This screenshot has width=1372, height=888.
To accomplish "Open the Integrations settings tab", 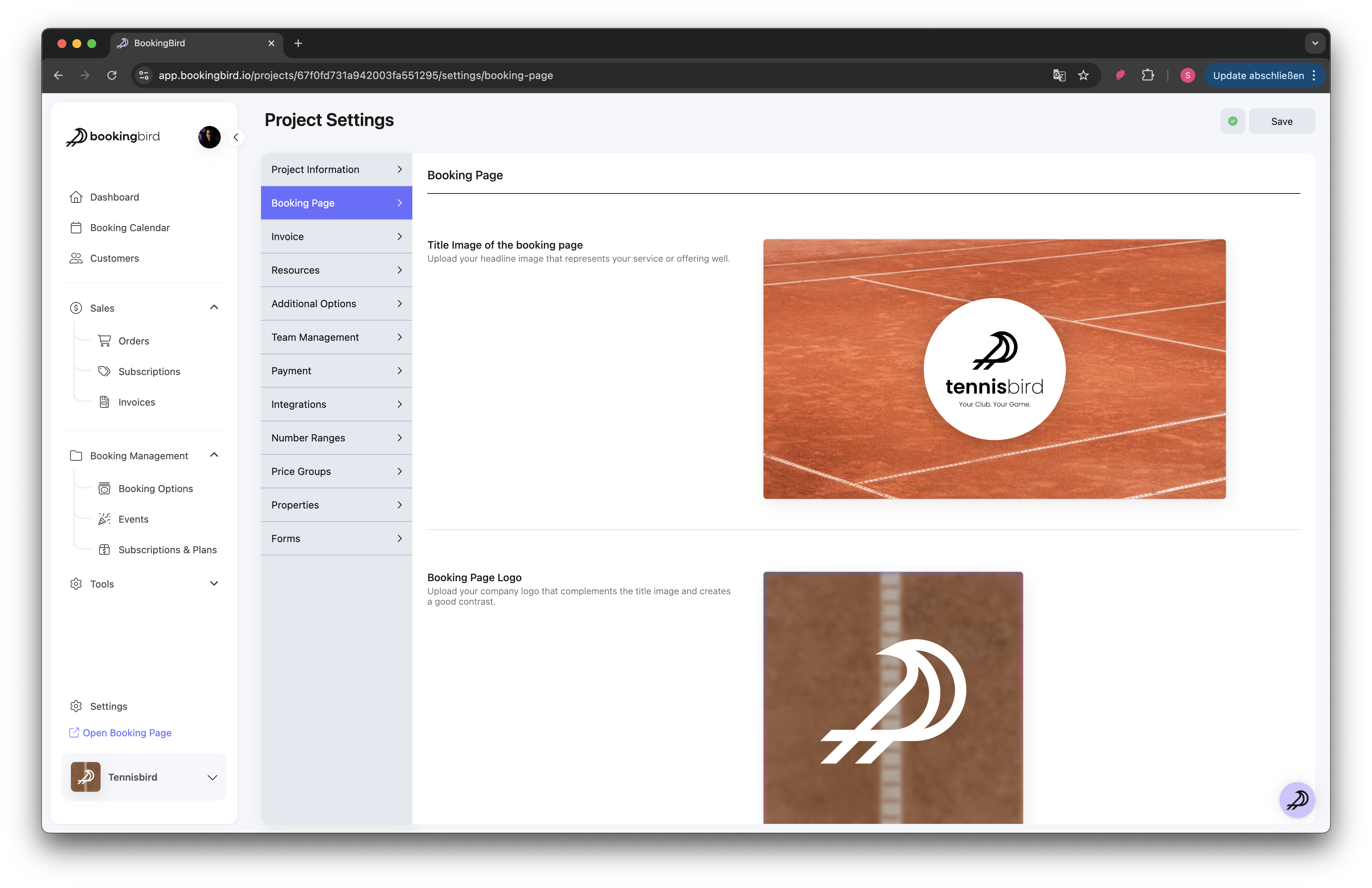I will tap(336, 404).
